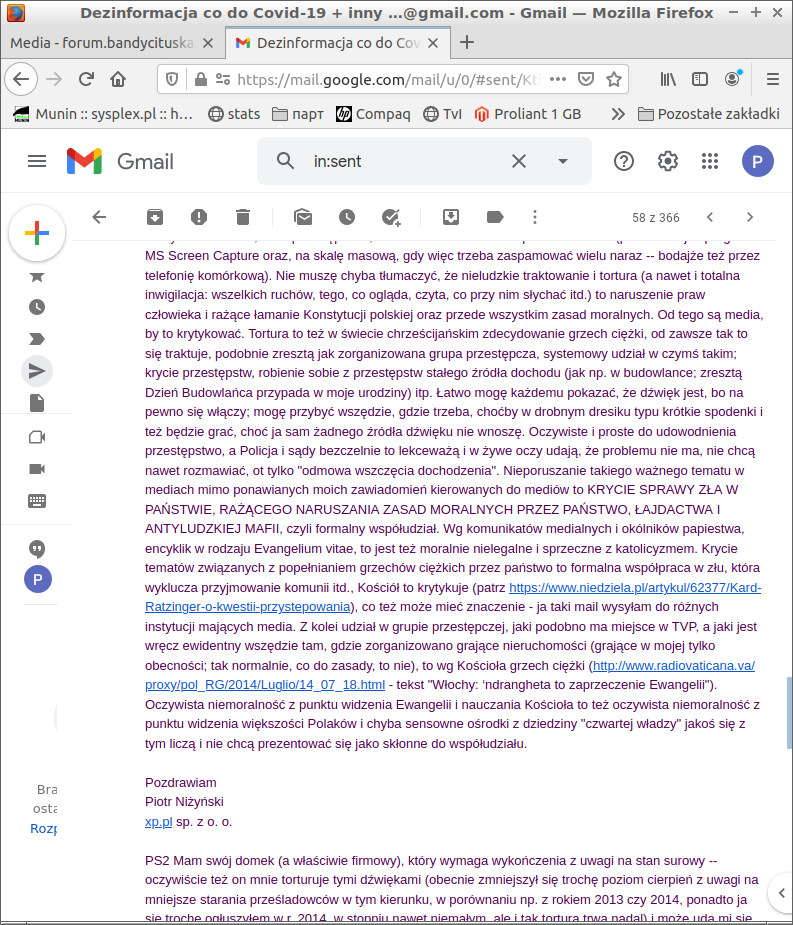793x925 pixels.
Task: Open More options three-dot menu
Action: pyautogui.click(x=535, y=217)
